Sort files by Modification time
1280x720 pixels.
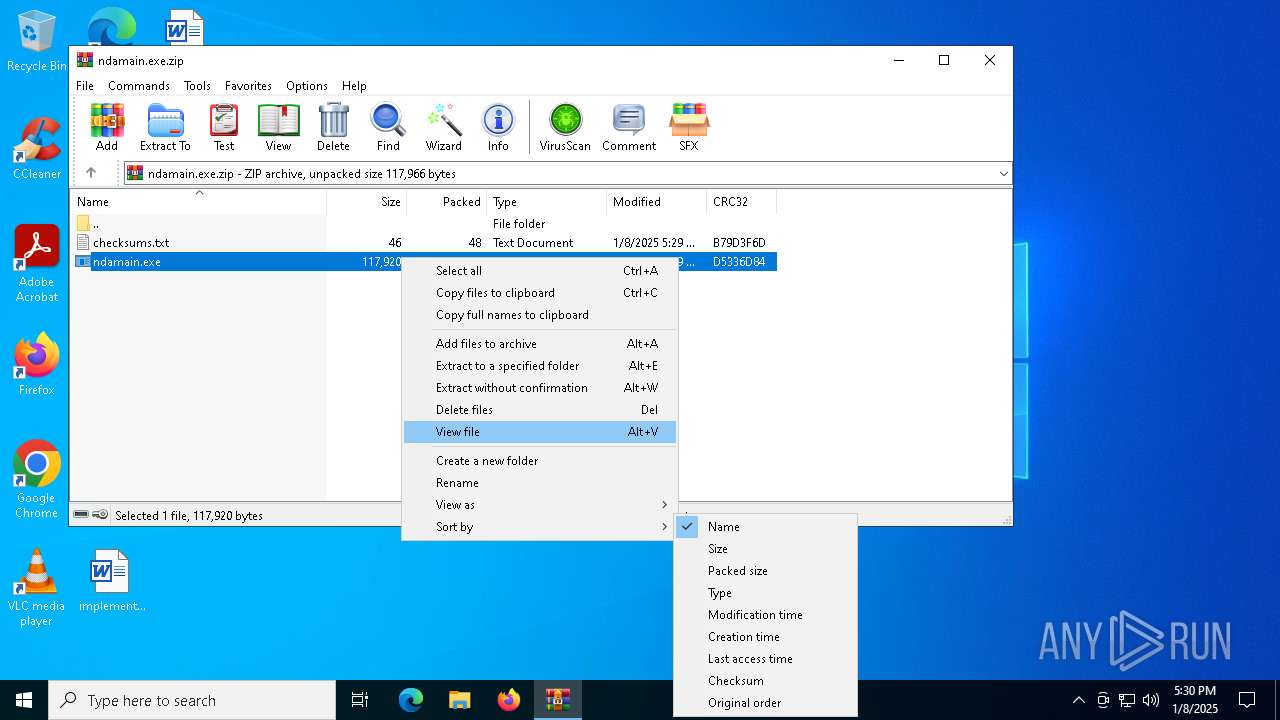[x=765, y=615]
